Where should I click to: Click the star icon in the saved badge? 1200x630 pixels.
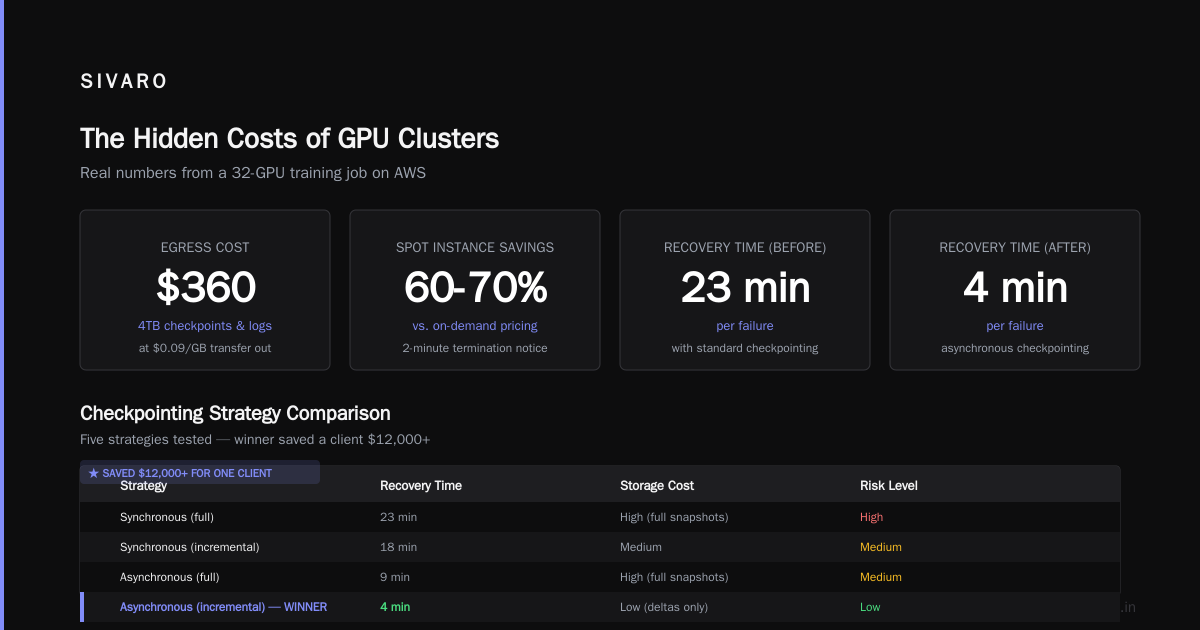pyautogui.click(x=93, y=473)
